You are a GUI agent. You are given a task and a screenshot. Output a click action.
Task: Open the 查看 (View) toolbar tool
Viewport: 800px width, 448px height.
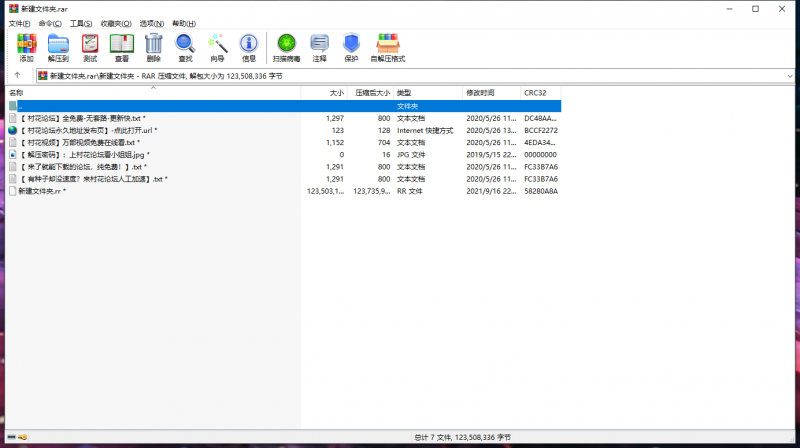pyautogui.click(x=121, y=46)
